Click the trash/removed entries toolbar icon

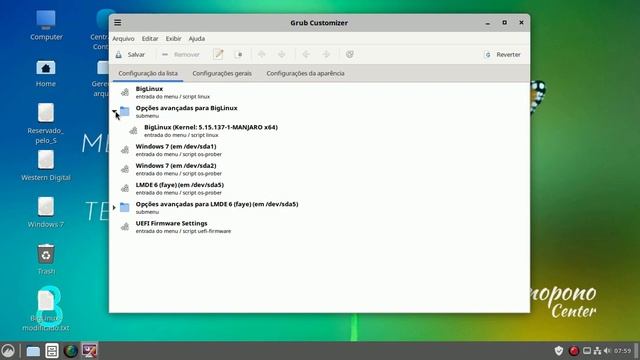(x=349, y=54)
